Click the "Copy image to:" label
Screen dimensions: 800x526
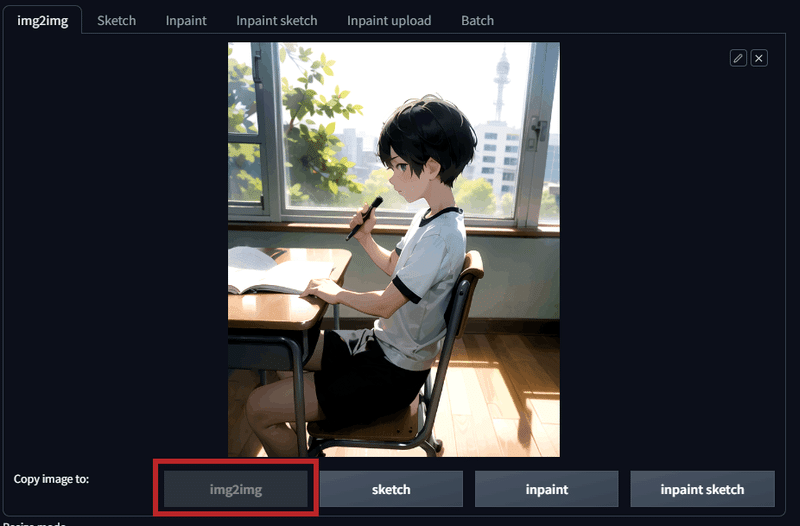(51, 479)
